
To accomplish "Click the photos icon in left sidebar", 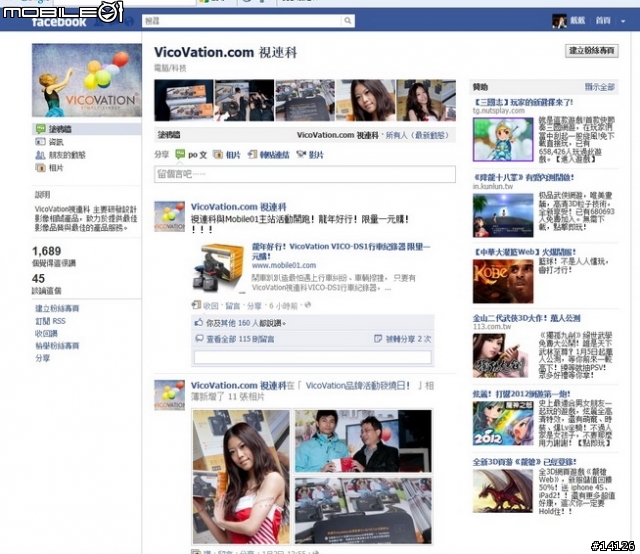I will coord(40,168).
